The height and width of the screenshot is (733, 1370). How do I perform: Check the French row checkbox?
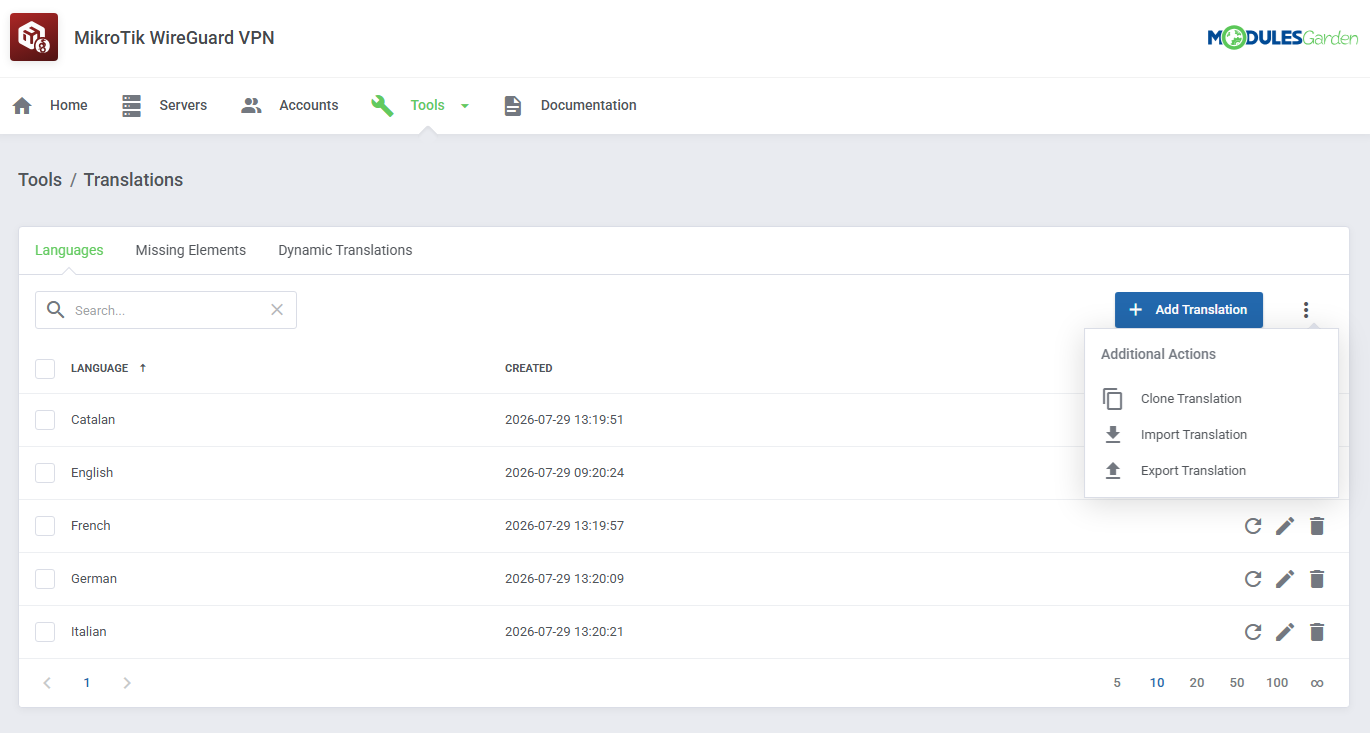coord(45,526)
